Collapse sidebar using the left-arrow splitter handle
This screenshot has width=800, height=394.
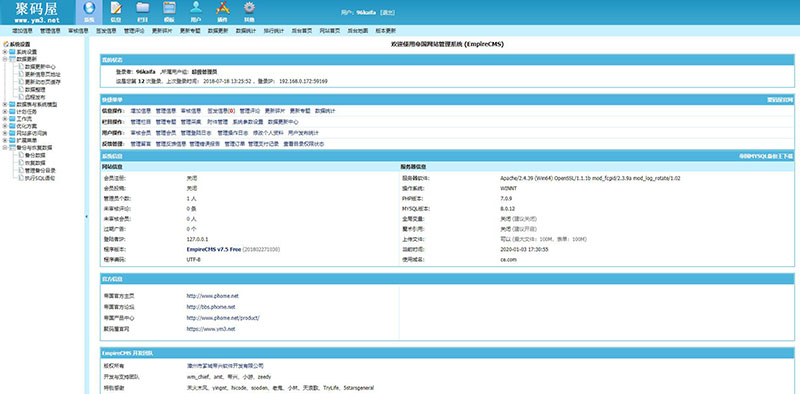point(86,217)
